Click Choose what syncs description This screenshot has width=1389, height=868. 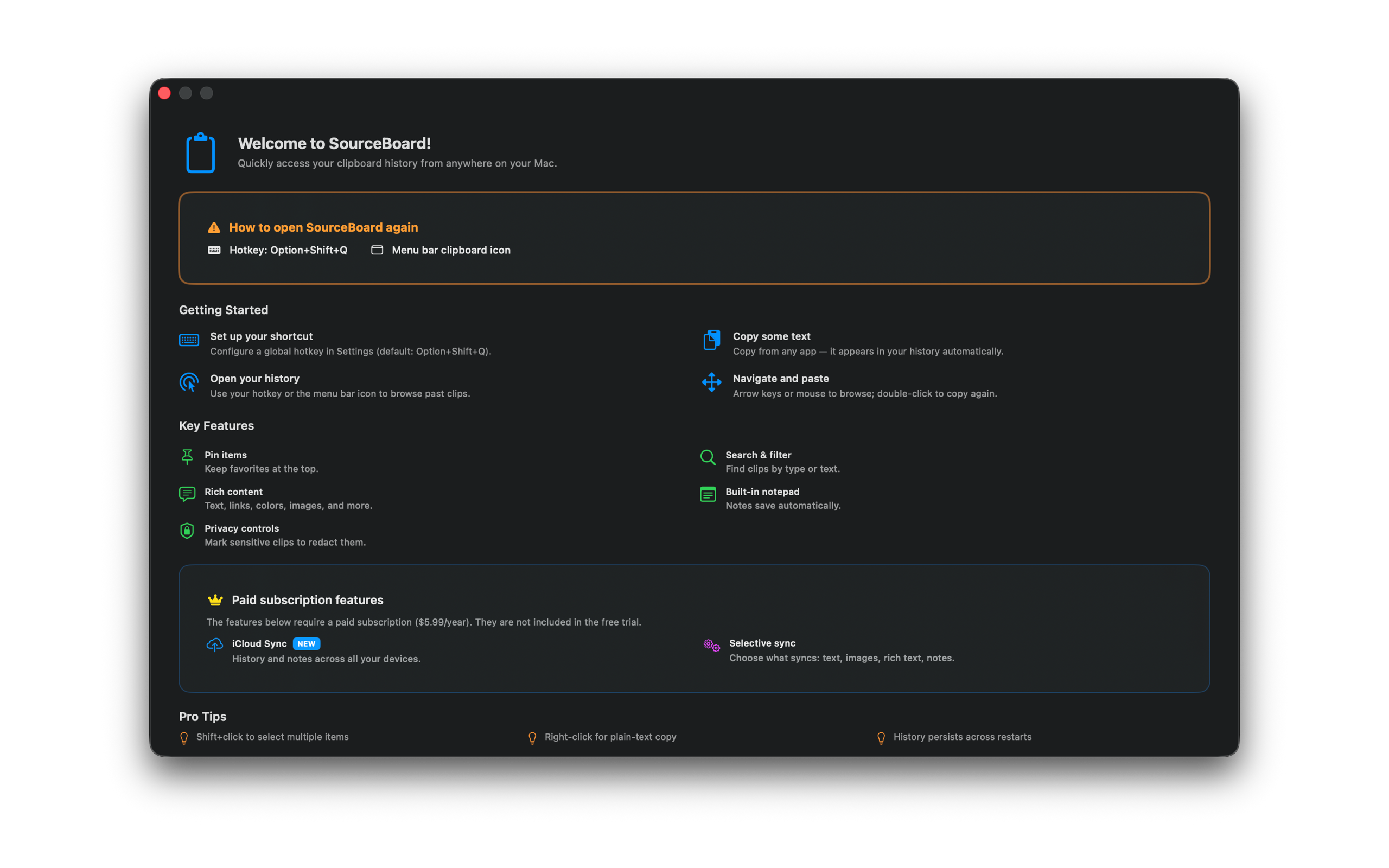point(842,658)
